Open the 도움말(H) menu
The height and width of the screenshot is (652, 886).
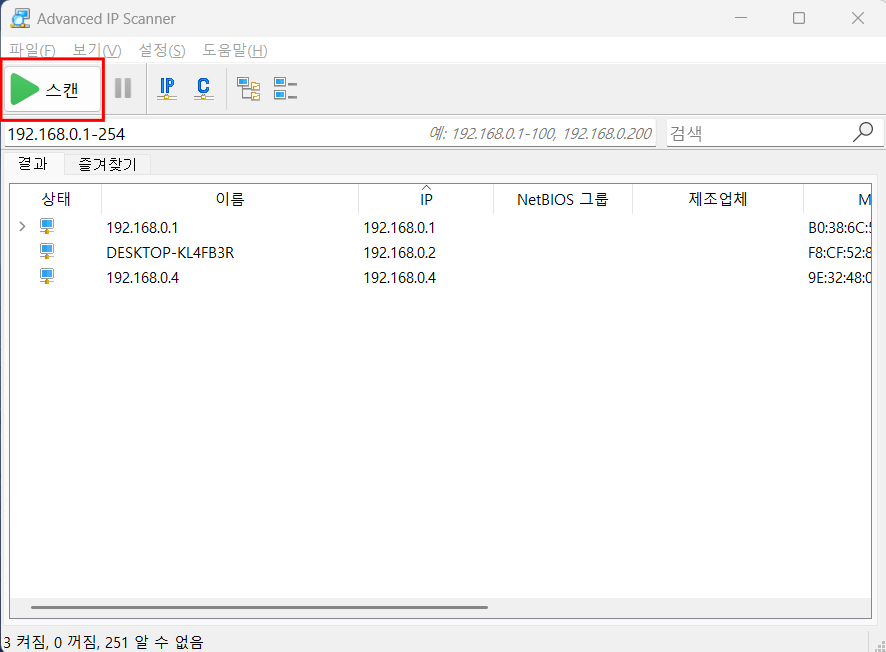(234, 50)
